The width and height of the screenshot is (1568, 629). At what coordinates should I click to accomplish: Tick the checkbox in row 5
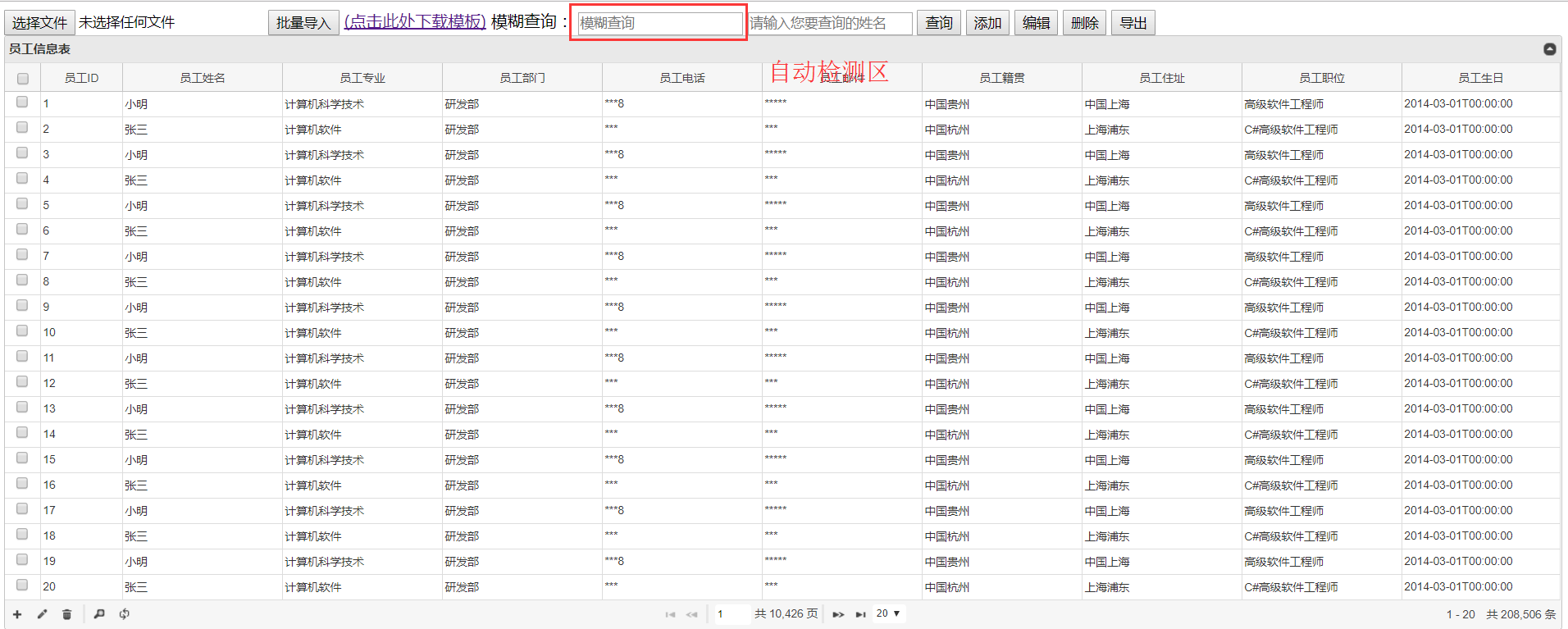click(22, 204)
